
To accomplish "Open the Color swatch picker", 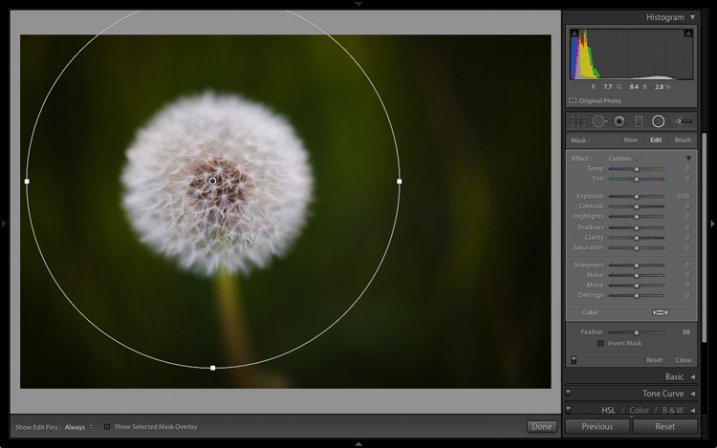I will [660, 312].
